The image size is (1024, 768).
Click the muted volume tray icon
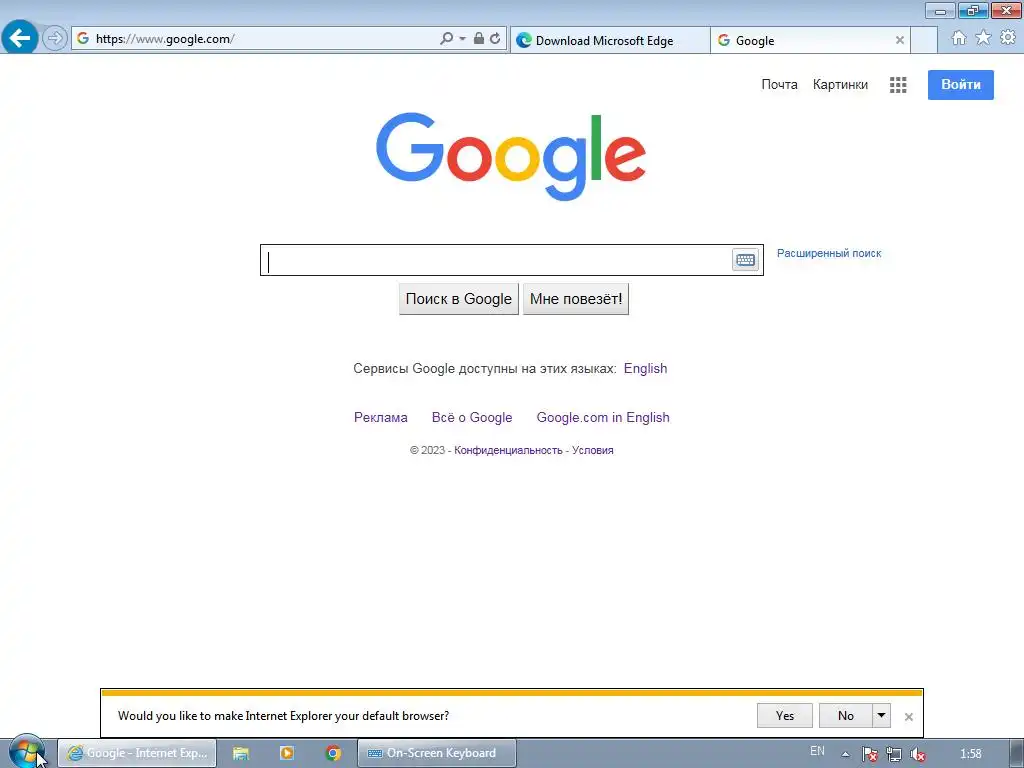pos(918,754)
